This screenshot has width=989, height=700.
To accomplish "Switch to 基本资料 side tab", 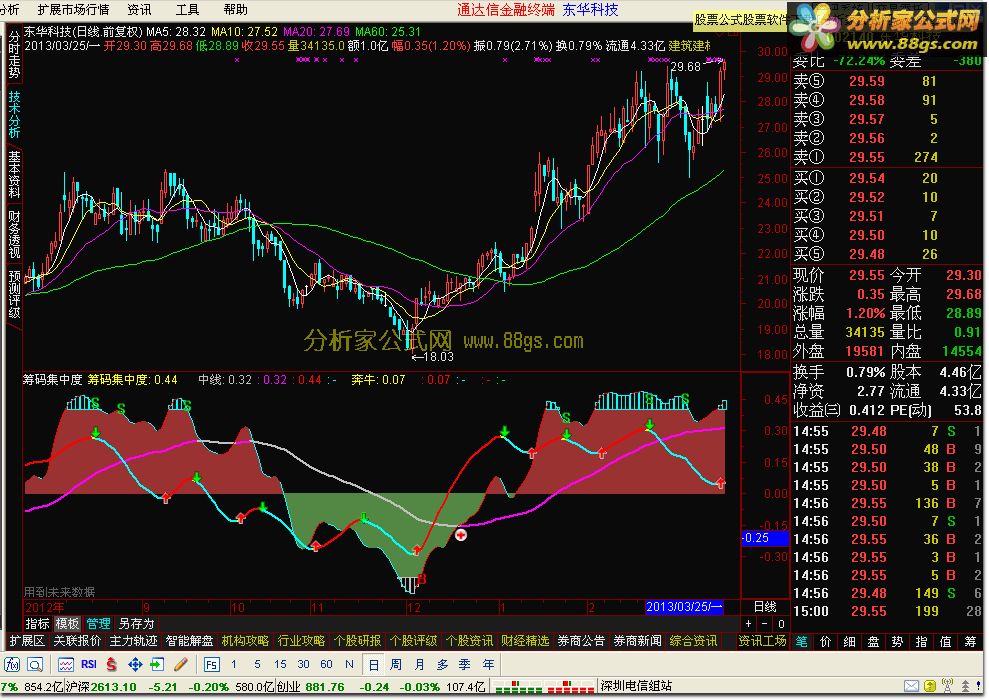I will pyautogui.click(x=14, y=175).
